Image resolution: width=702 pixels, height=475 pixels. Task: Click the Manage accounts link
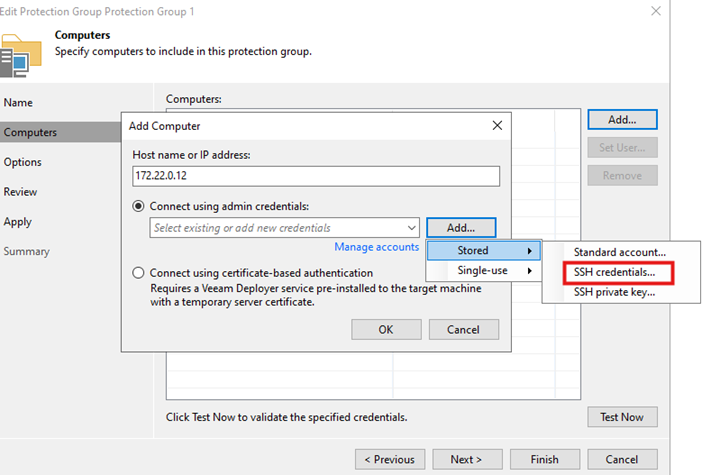pos(376,247)
